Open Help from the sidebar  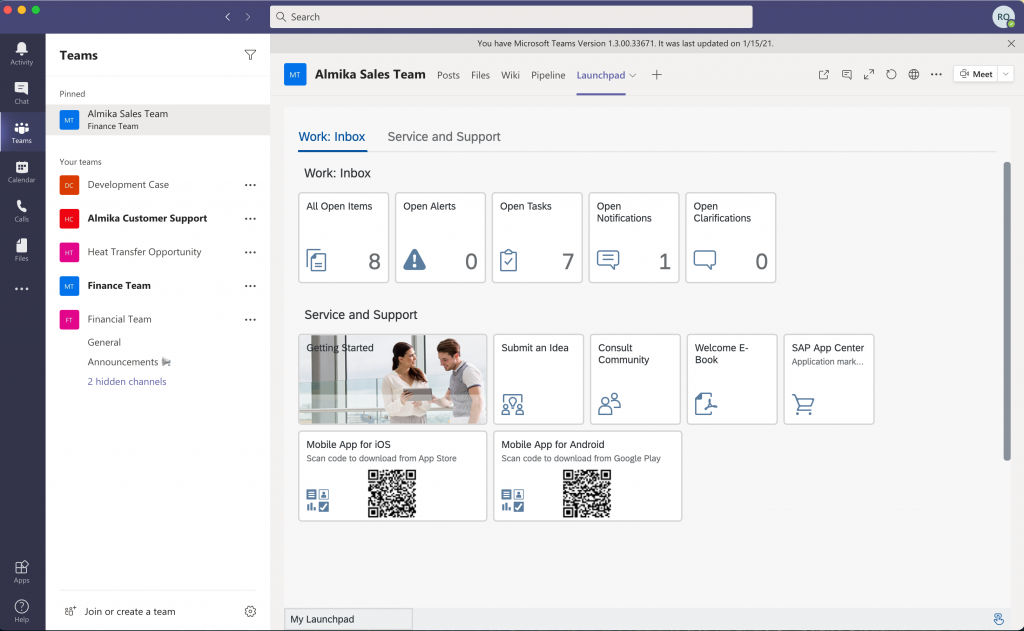coord(21,607)
